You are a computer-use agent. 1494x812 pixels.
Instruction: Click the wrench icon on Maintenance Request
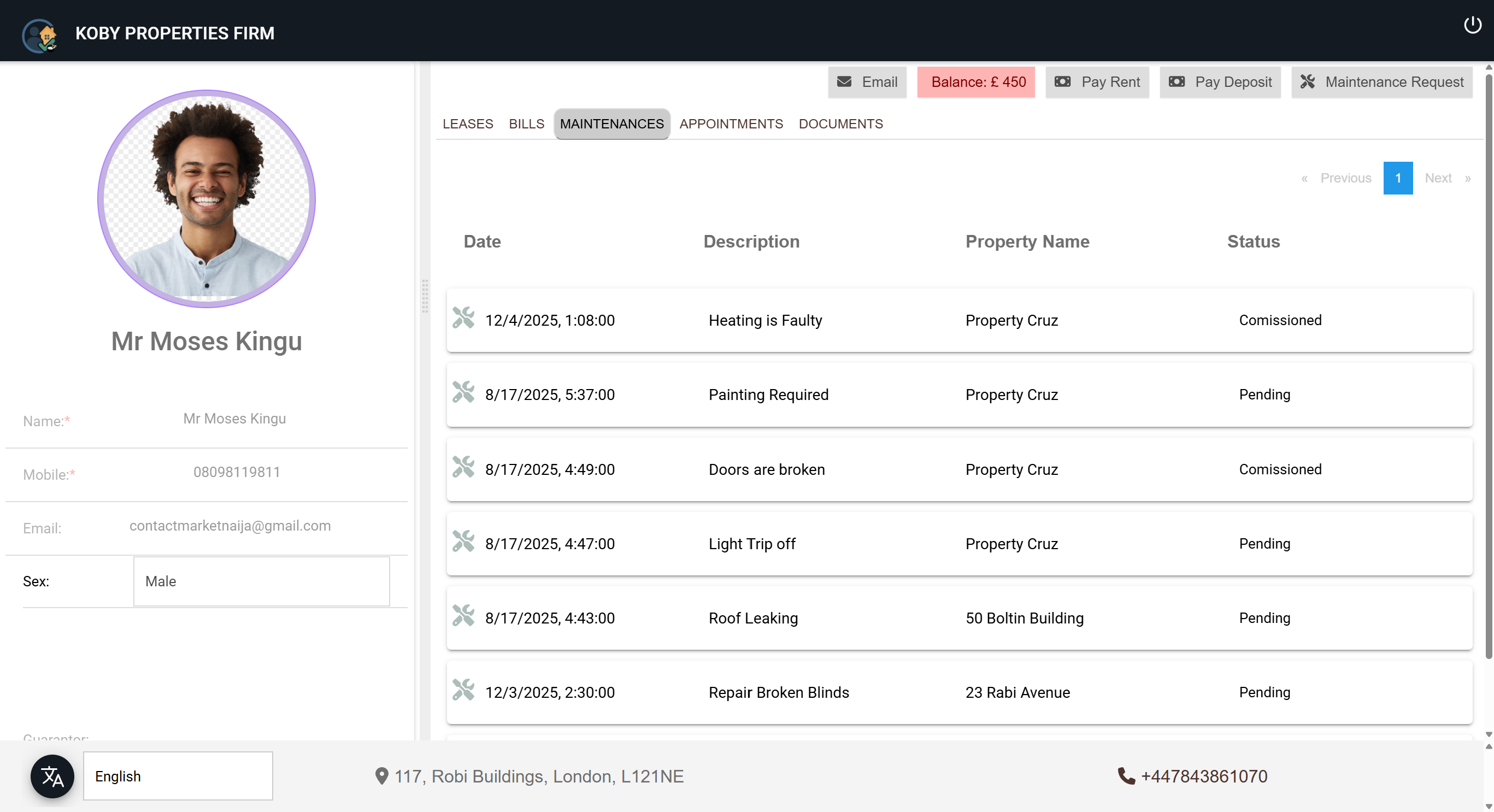pos(1309,82)
